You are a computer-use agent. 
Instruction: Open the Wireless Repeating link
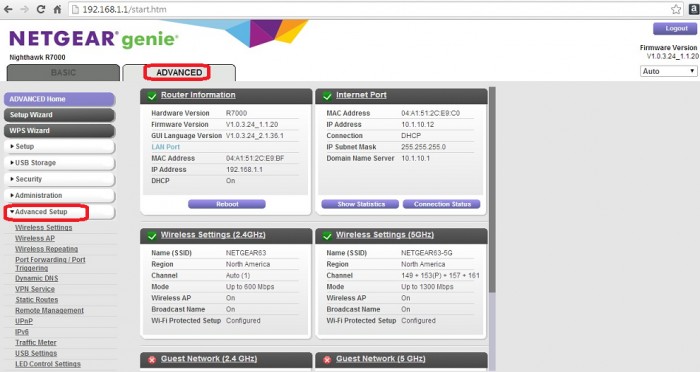46,249
